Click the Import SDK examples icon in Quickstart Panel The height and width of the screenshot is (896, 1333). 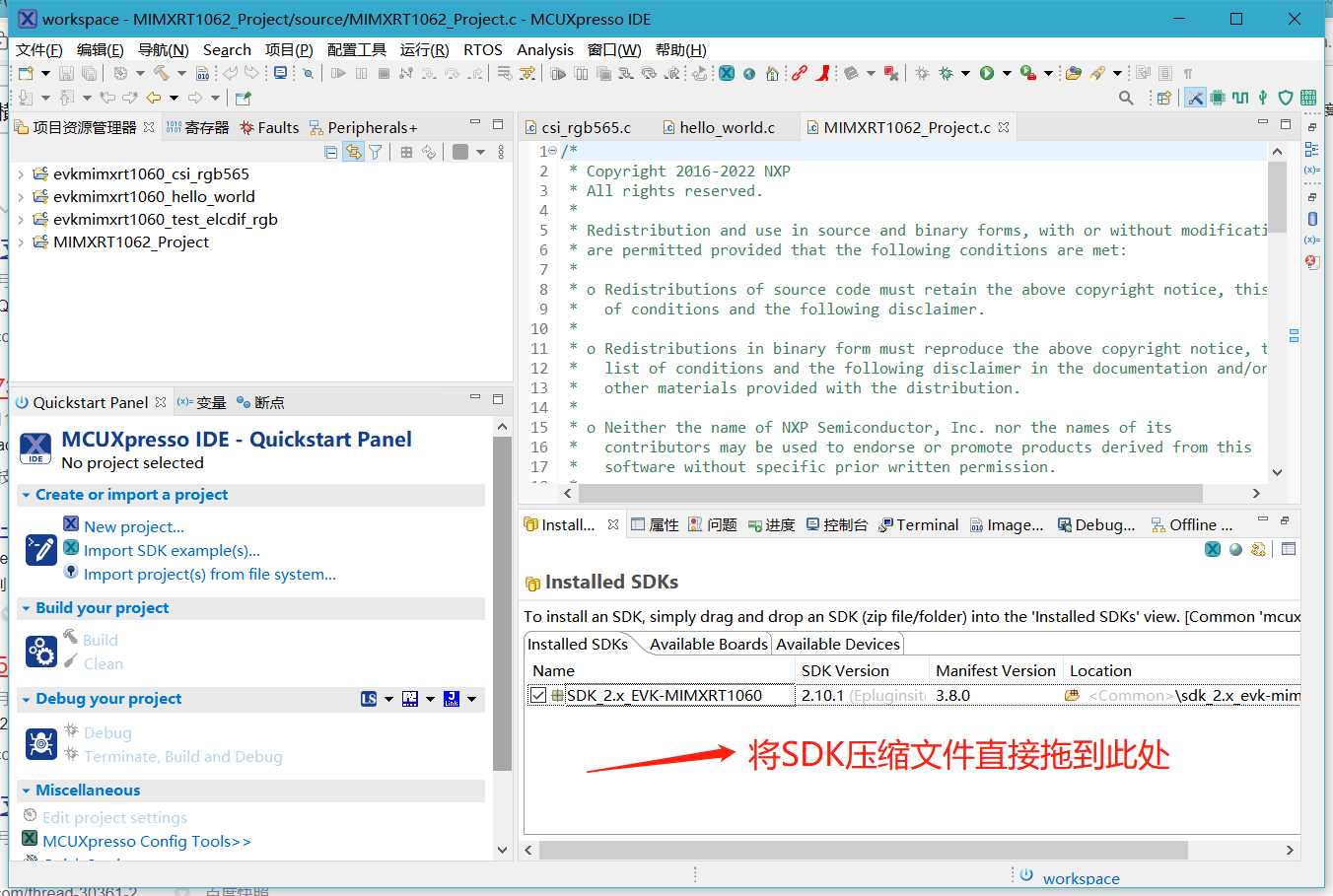coord(70,550)
